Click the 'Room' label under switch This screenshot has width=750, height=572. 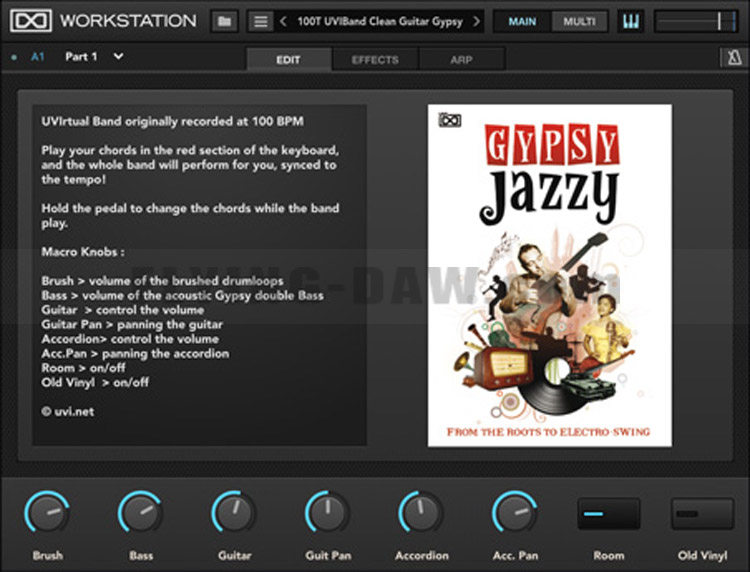pyautogui.click(x=608, y=555)
